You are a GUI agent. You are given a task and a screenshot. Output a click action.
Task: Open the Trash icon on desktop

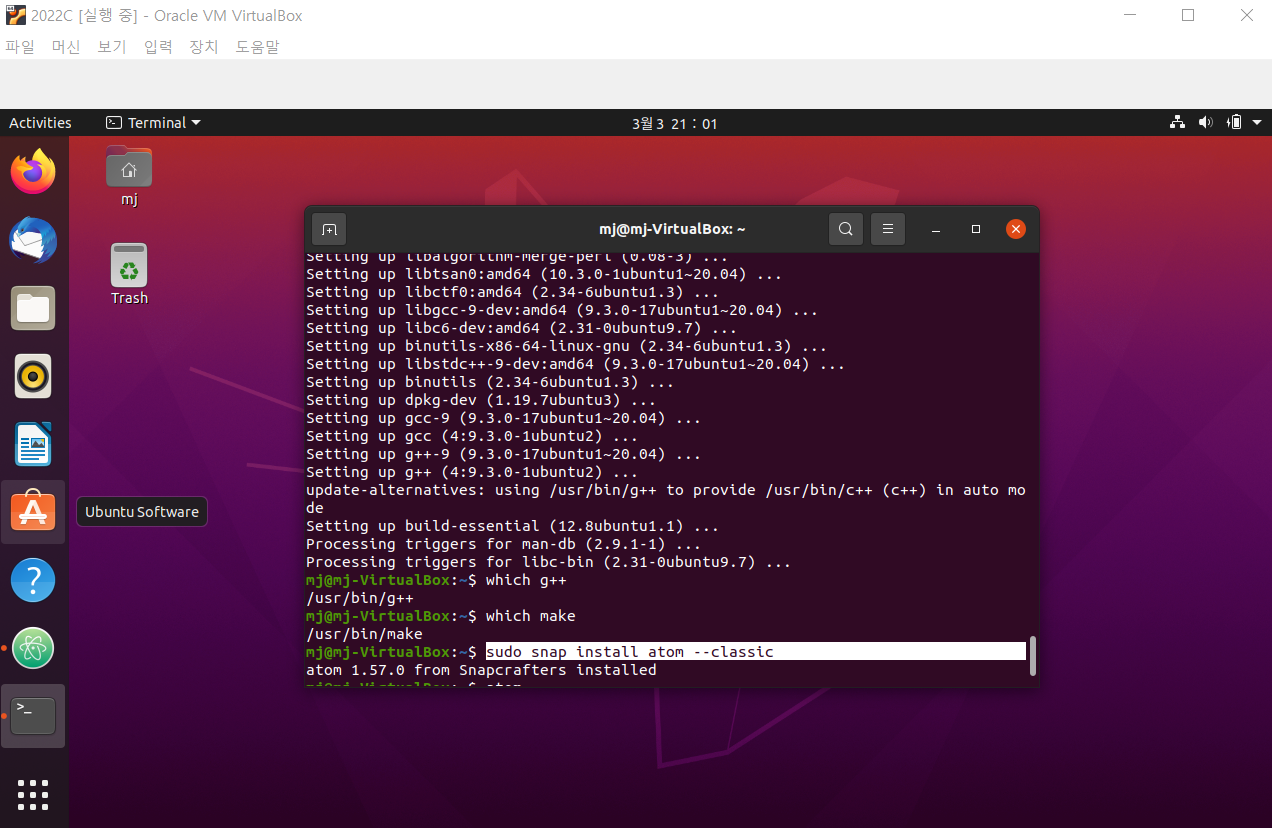tap(129, 274)
